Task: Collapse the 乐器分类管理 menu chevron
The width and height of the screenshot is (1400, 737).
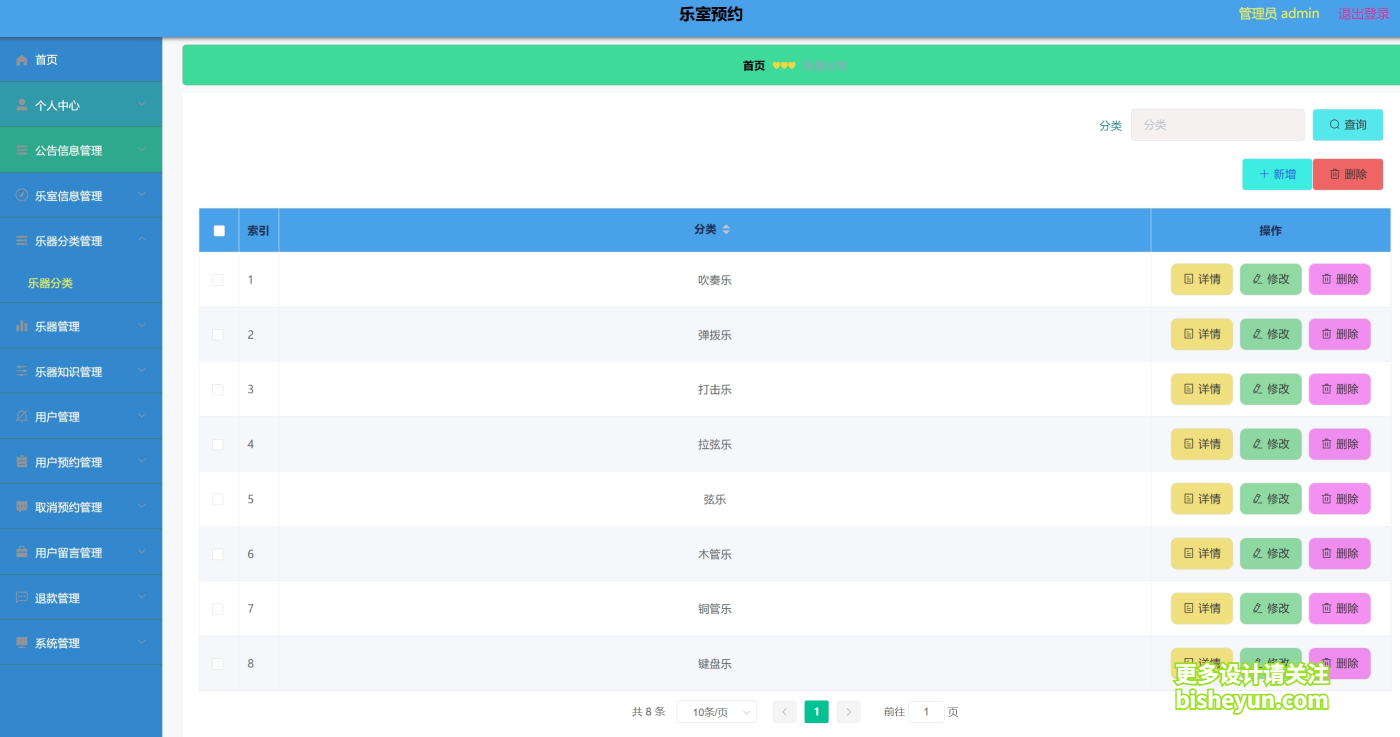Action: click(142, 240)
